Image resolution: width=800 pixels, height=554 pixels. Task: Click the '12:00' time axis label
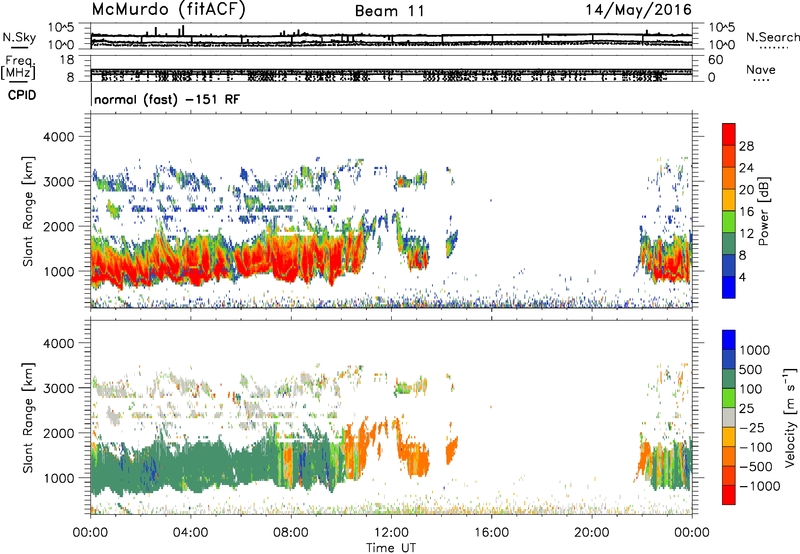click(x=391, y=533)
